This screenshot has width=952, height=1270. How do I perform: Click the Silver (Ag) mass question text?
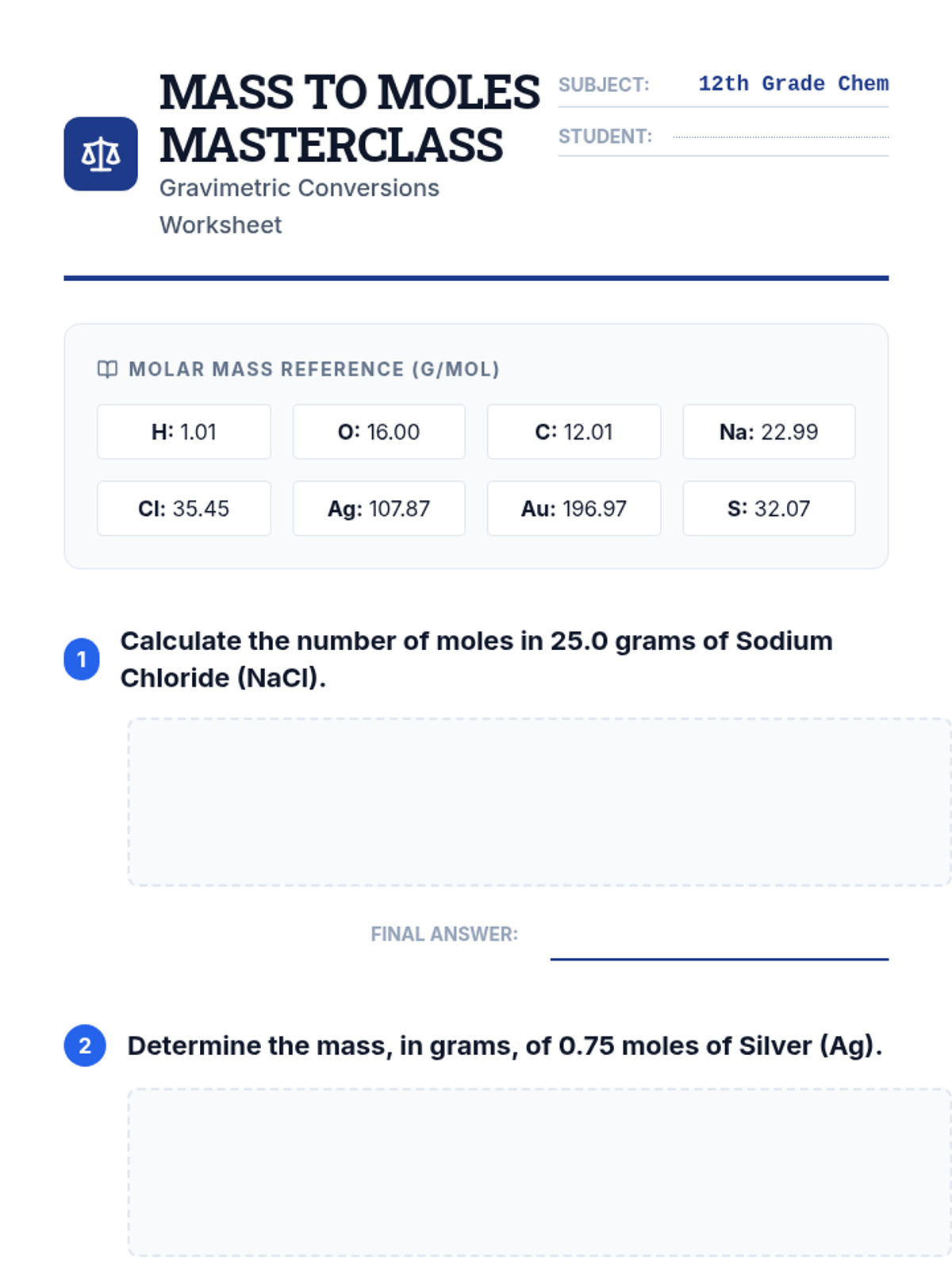(505, 1045)
